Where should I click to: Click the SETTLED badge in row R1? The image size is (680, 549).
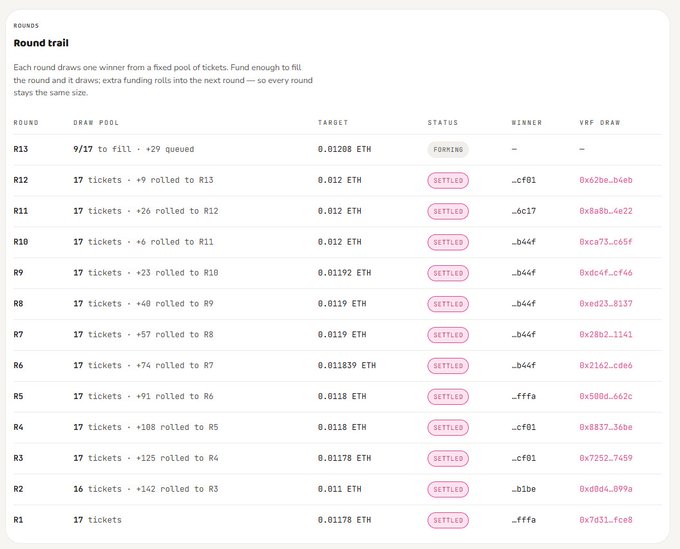point(448,520)
